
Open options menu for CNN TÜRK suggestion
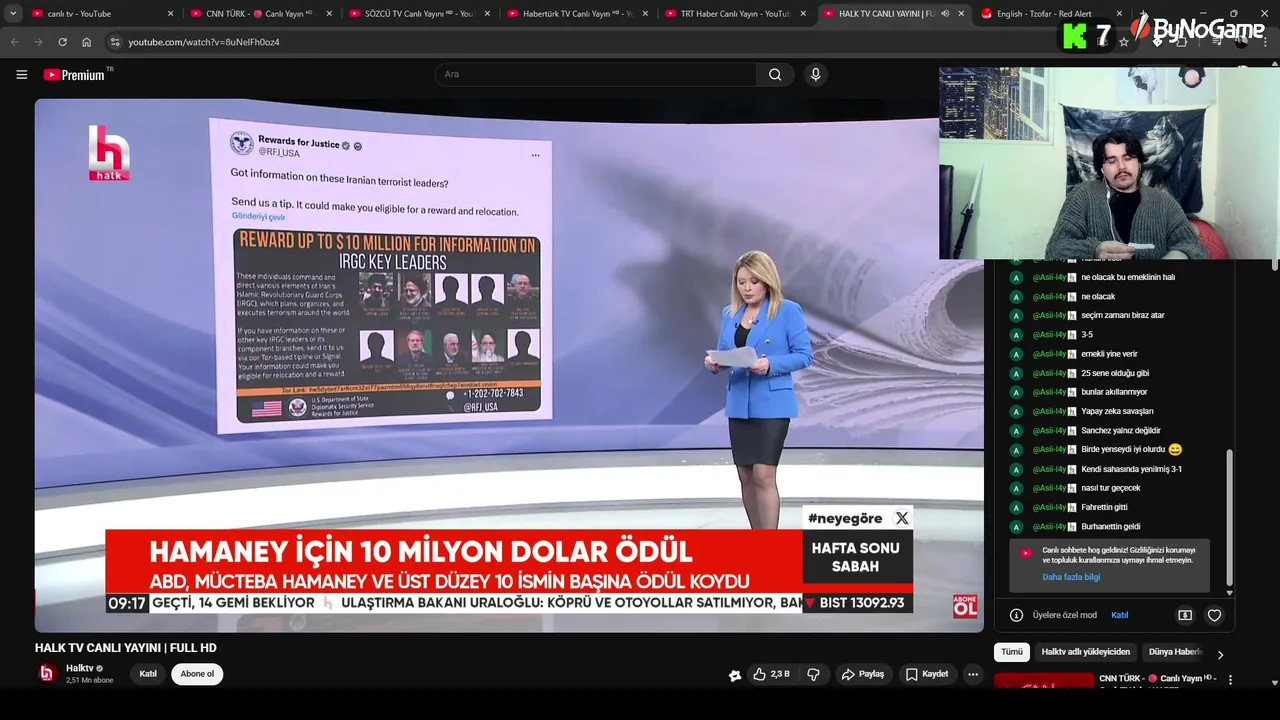coord(1230,680)
